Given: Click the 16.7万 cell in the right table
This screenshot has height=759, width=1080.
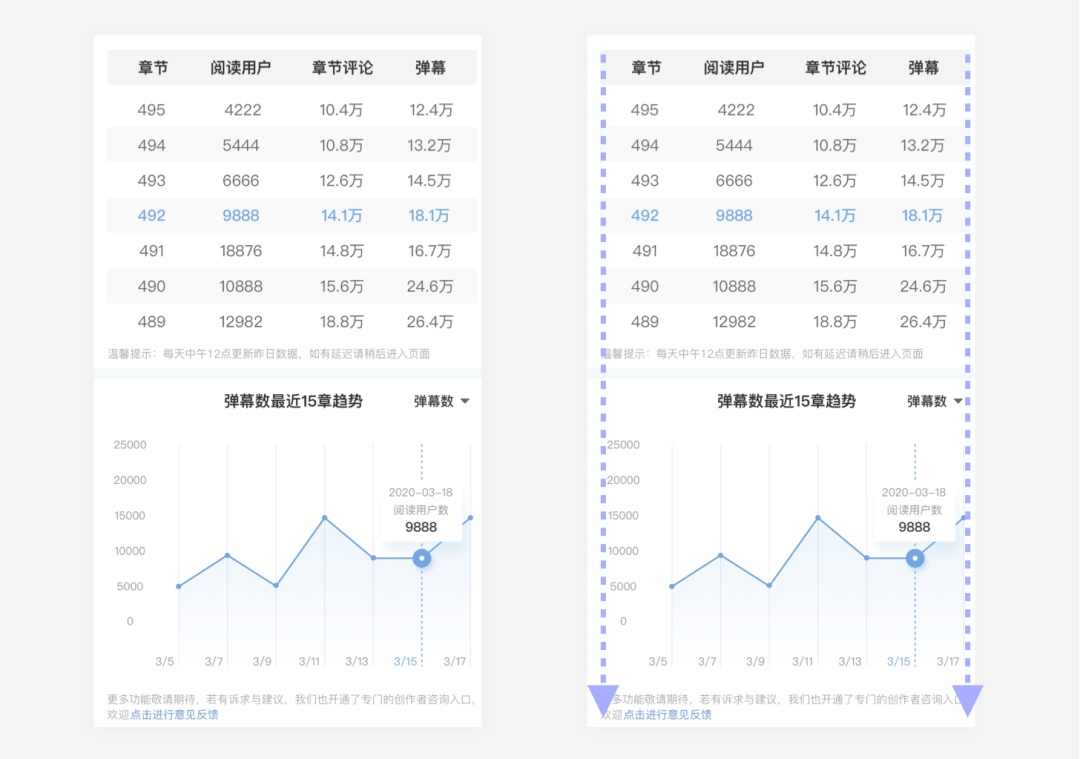Looking at the screenshot, I should pos(923,251).
